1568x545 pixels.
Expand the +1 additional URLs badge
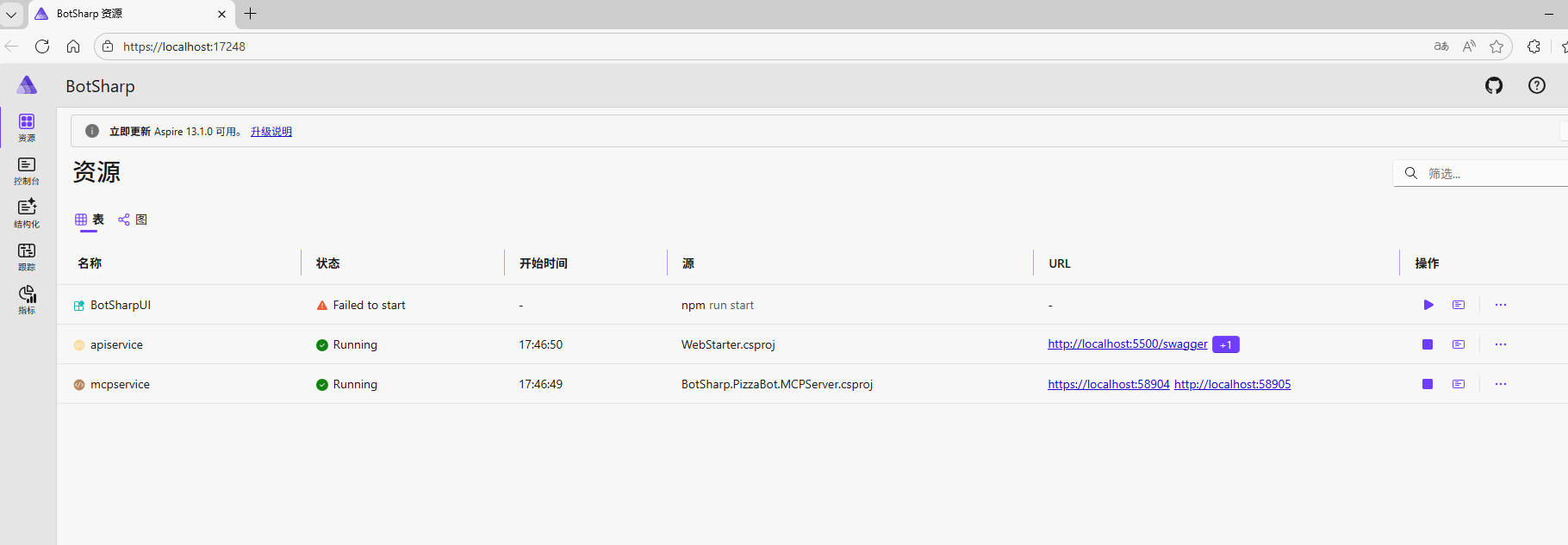(1226, 344)
